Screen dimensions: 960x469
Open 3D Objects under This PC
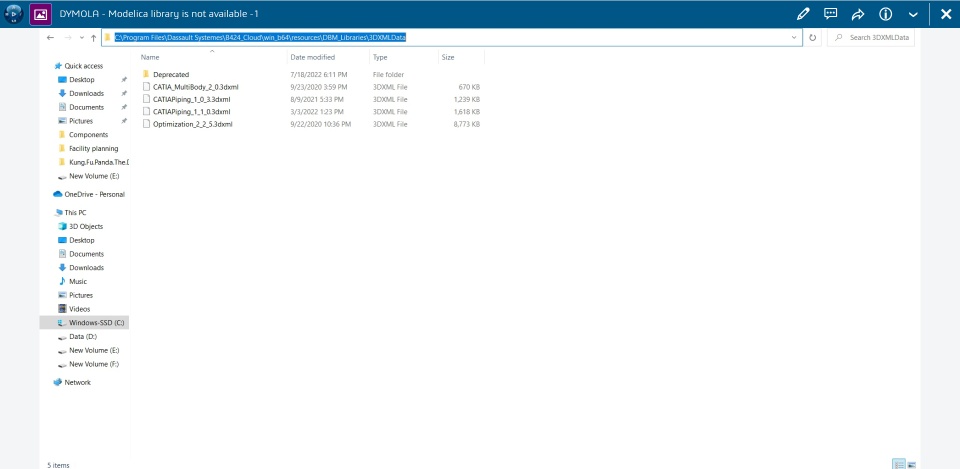pyautogui.click(x=86, y=227)
